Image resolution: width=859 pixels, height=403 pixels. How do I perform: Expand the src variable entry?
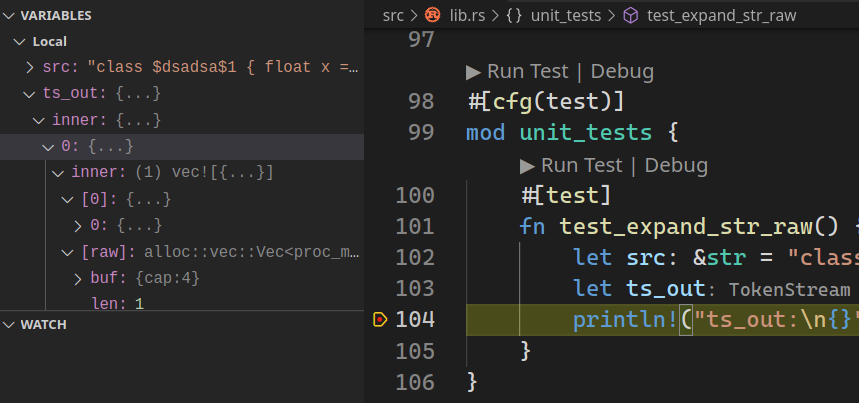point(30,68)
